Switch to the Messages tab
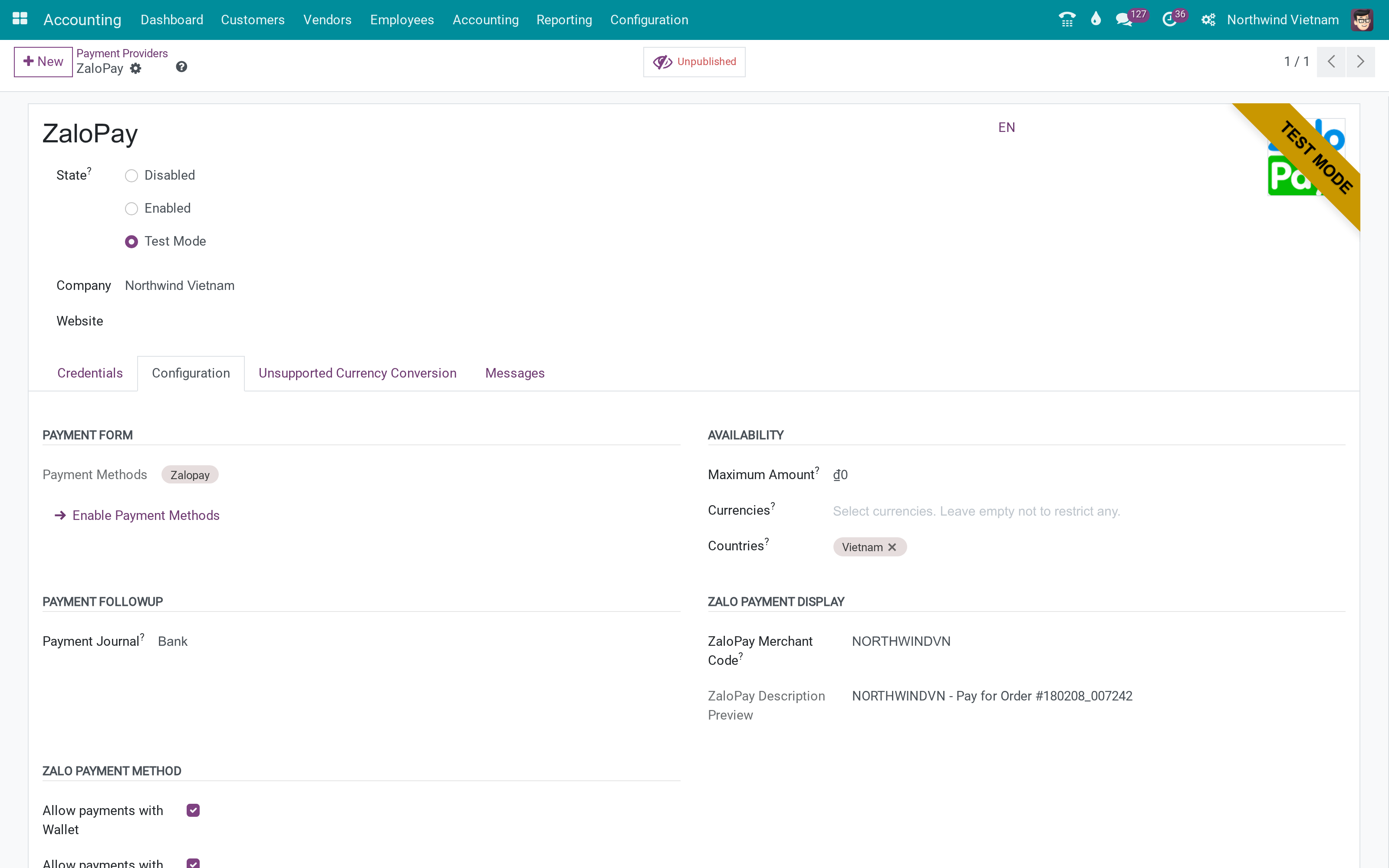 (x=515, y=373)
